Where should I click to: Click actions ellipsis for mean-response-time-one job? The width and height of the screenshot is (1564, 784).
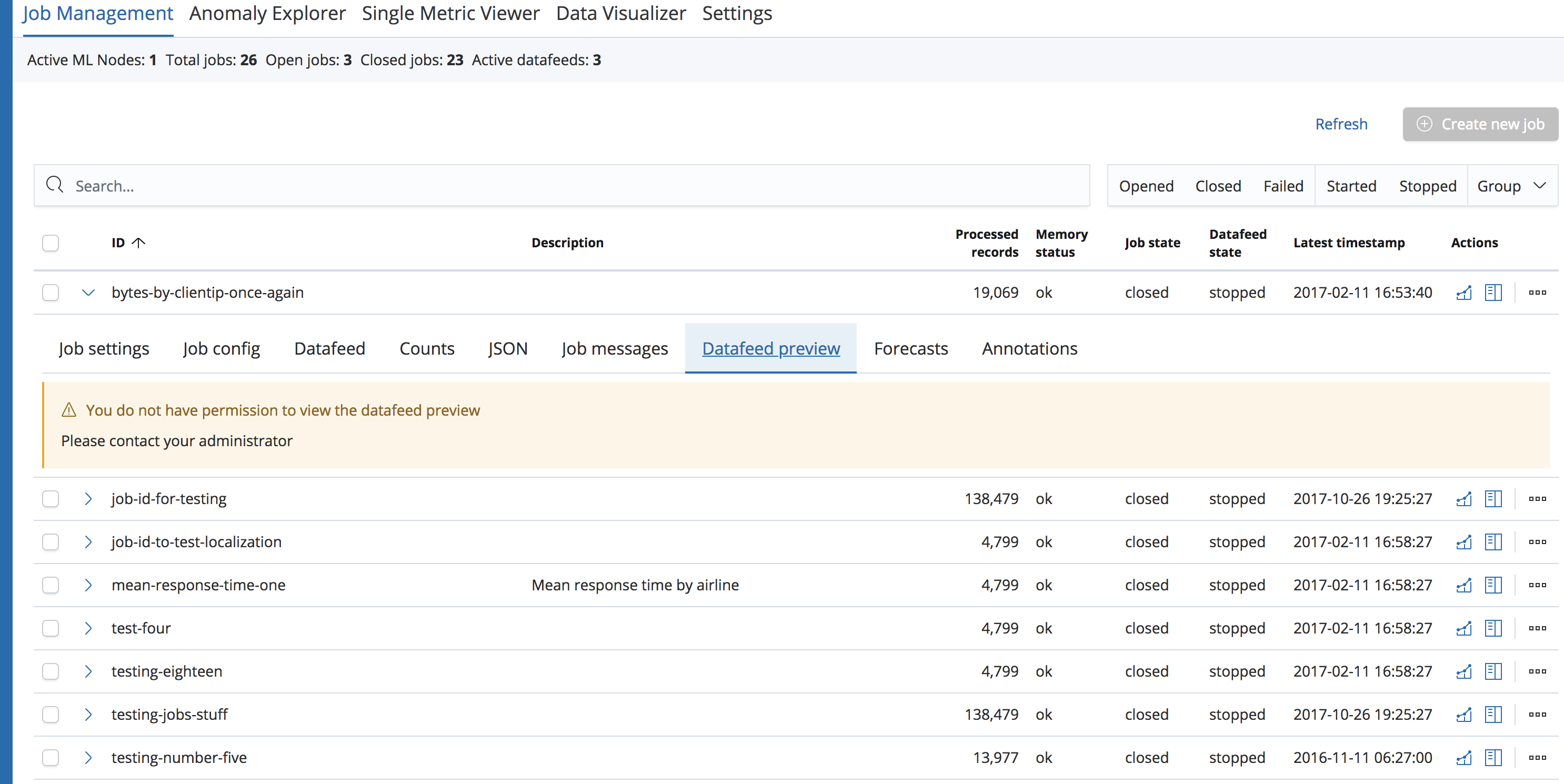point(1537,586)
